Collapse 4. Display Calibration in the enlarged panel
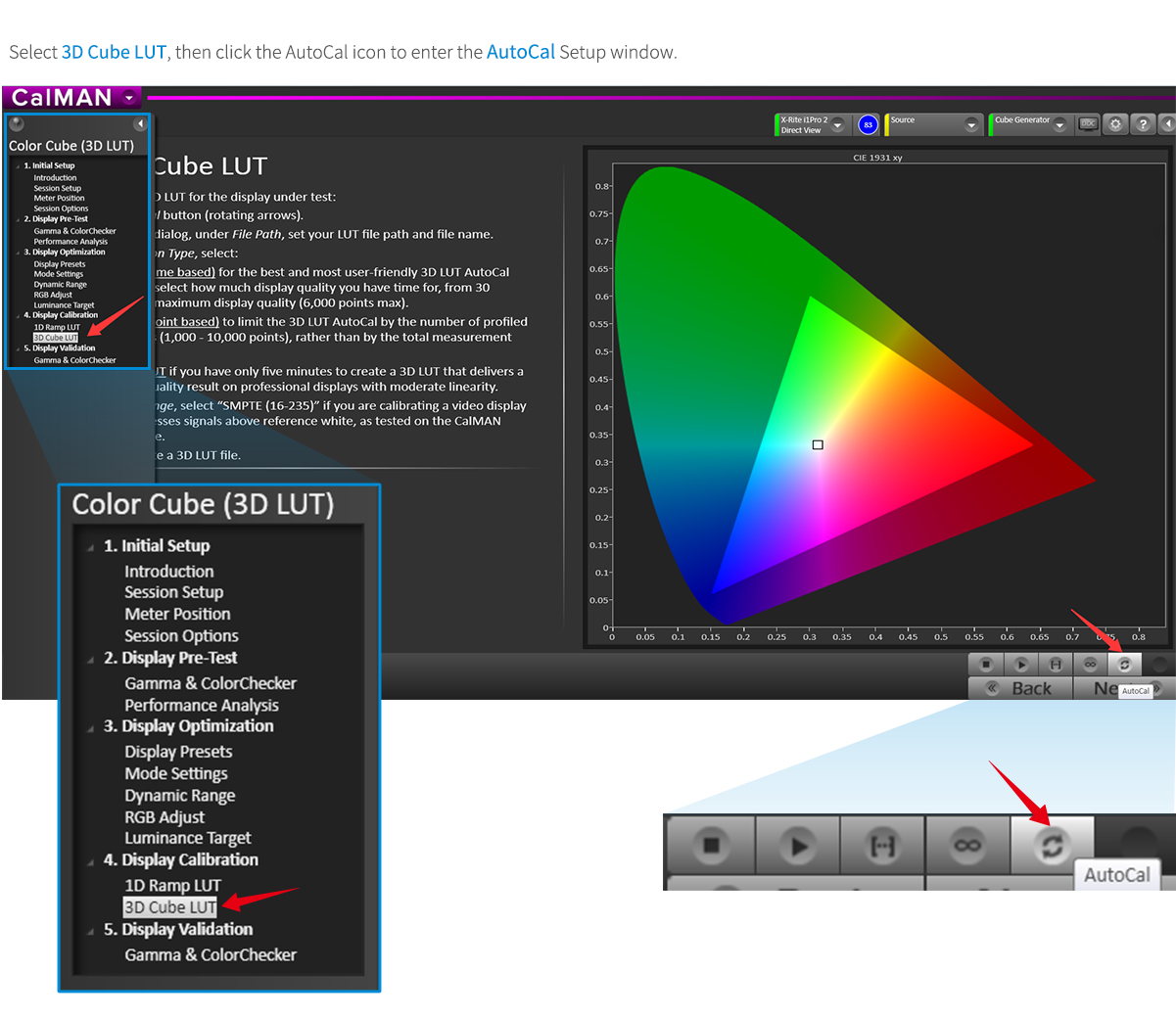Viewport: 1176px width, 1017px height. coord(91,861)
